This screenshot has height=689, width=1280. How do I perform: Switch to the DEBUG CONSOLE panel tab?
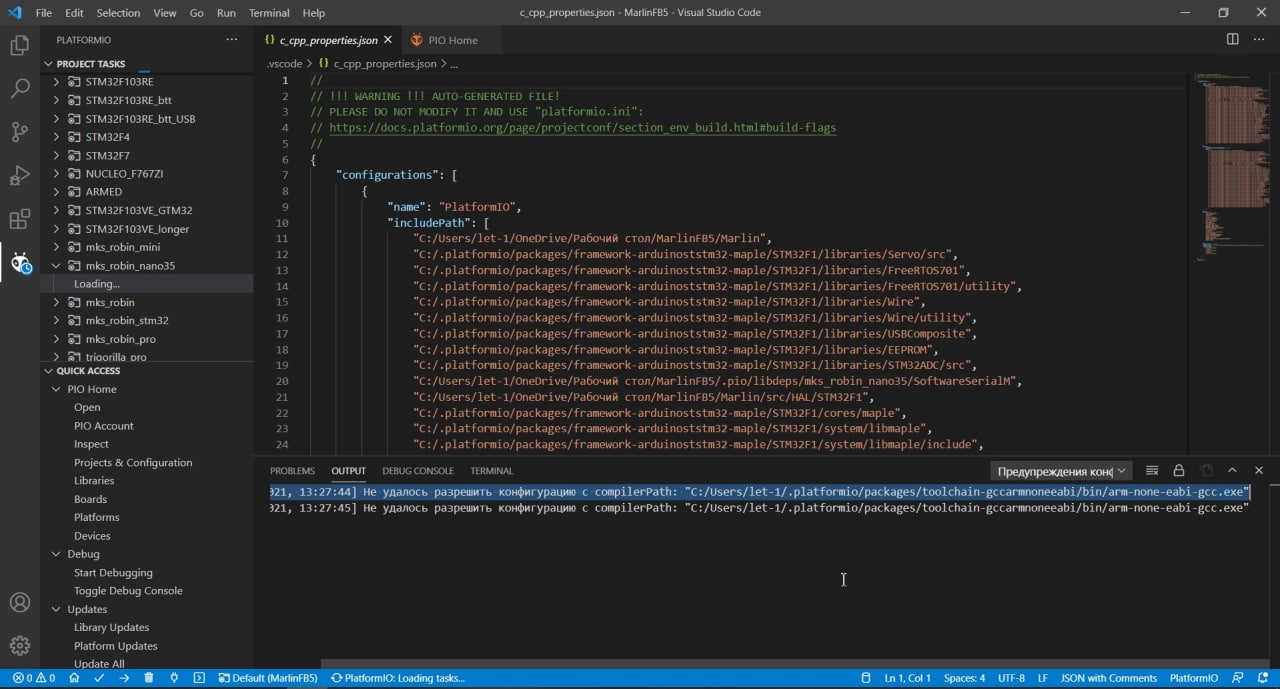coord(418,471)
